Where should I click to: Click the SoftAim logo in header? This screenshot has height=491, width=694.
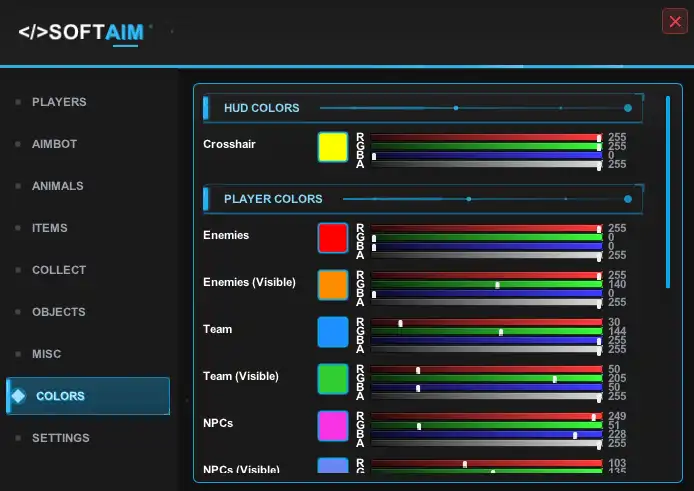coord(82,32)
